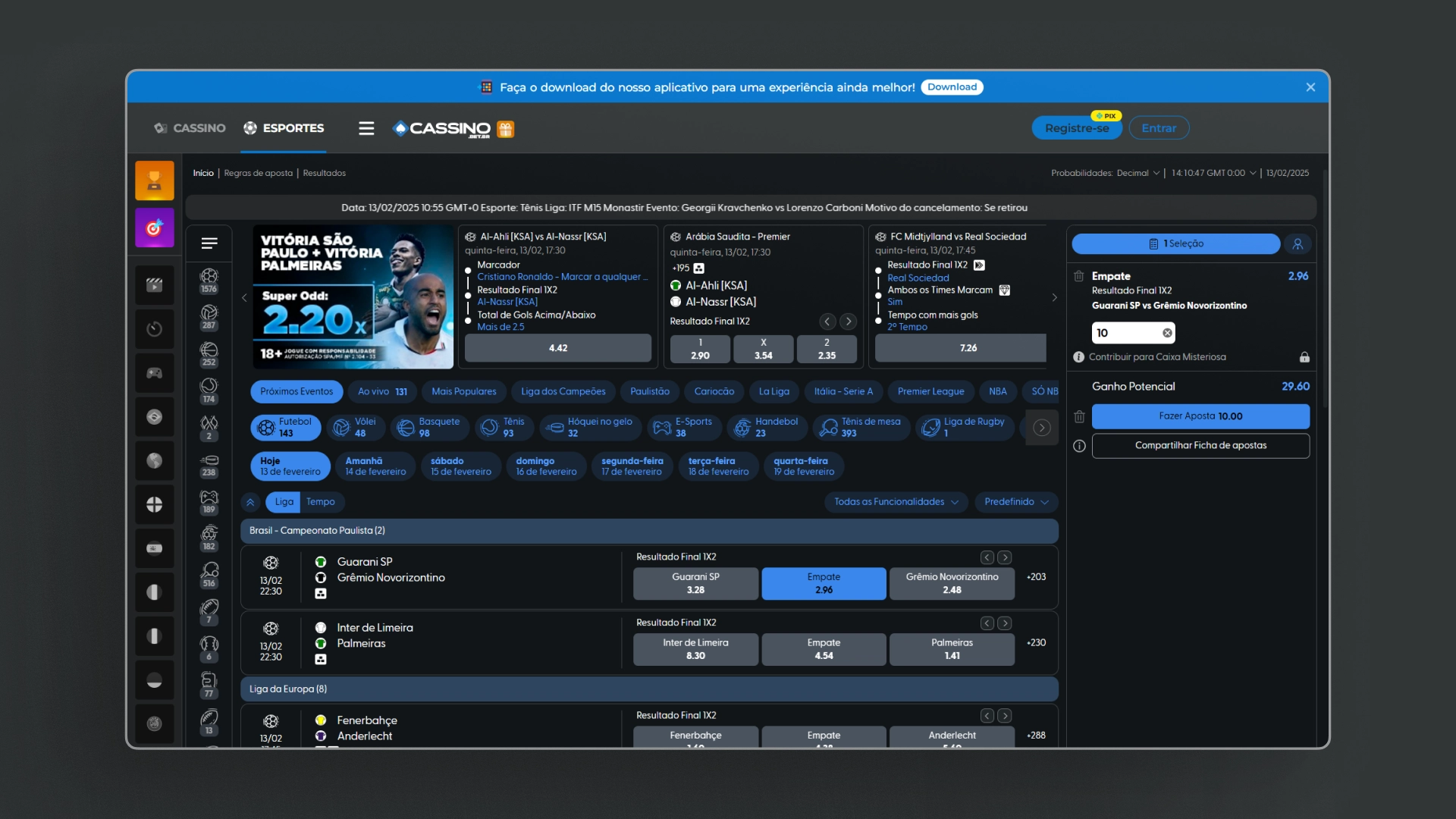Next market arrow for Guarani SP match

point(1005,557)
